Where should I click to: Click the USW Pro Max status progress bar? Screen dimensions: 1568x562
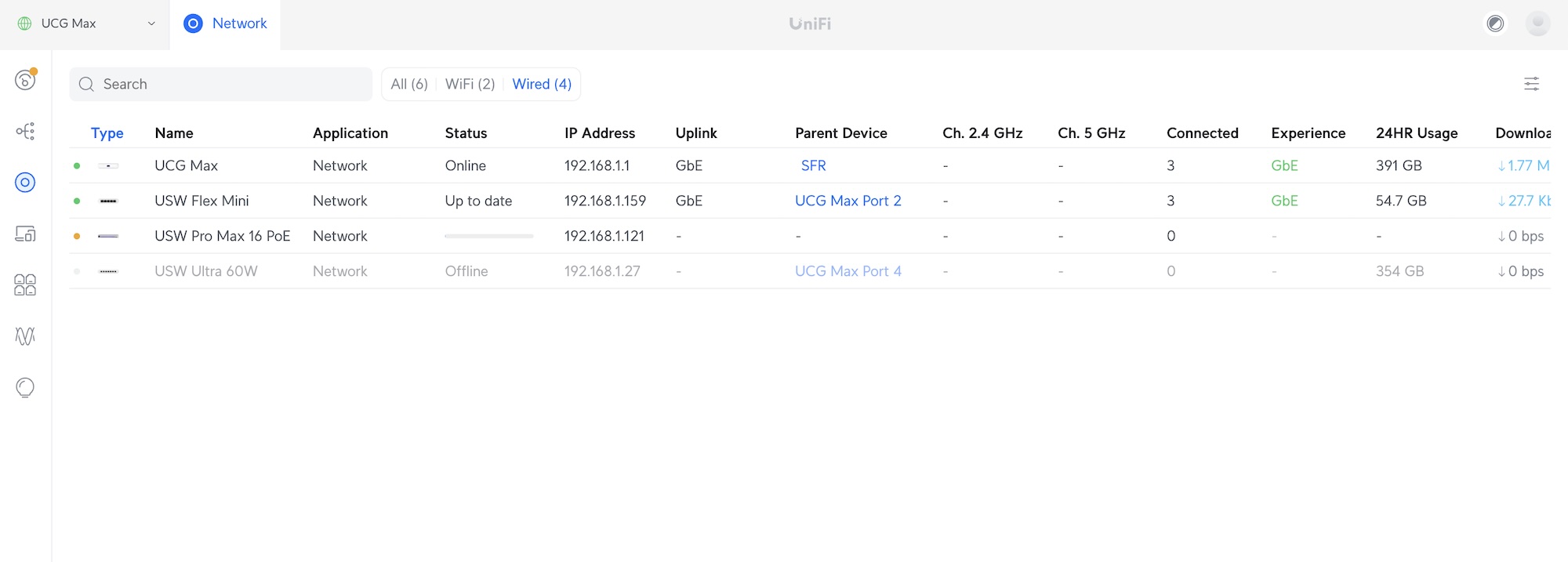click(489, 236)
